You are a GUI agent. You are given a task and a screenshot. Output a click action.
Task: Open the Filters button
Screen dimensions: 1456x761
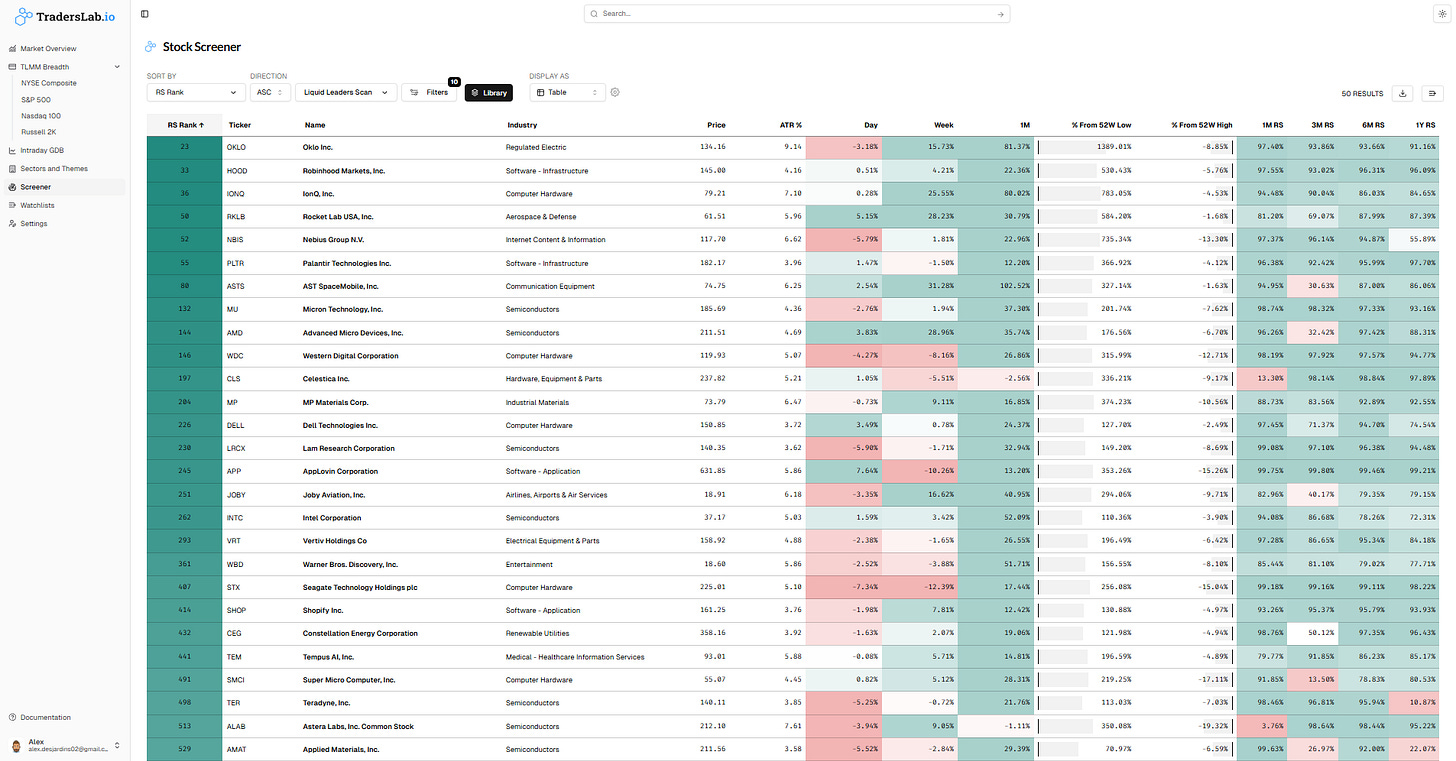click(x=429, y=92)
